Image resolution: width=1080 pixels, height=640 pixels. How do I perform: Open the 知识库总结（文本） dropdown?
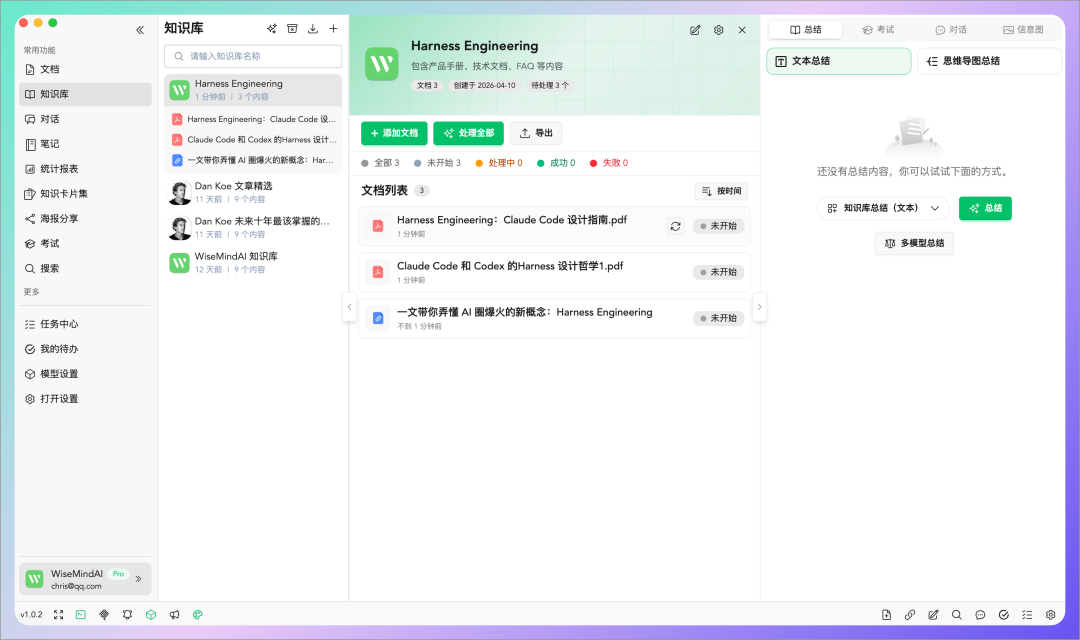pyautogui.click(x=883, y=208)
